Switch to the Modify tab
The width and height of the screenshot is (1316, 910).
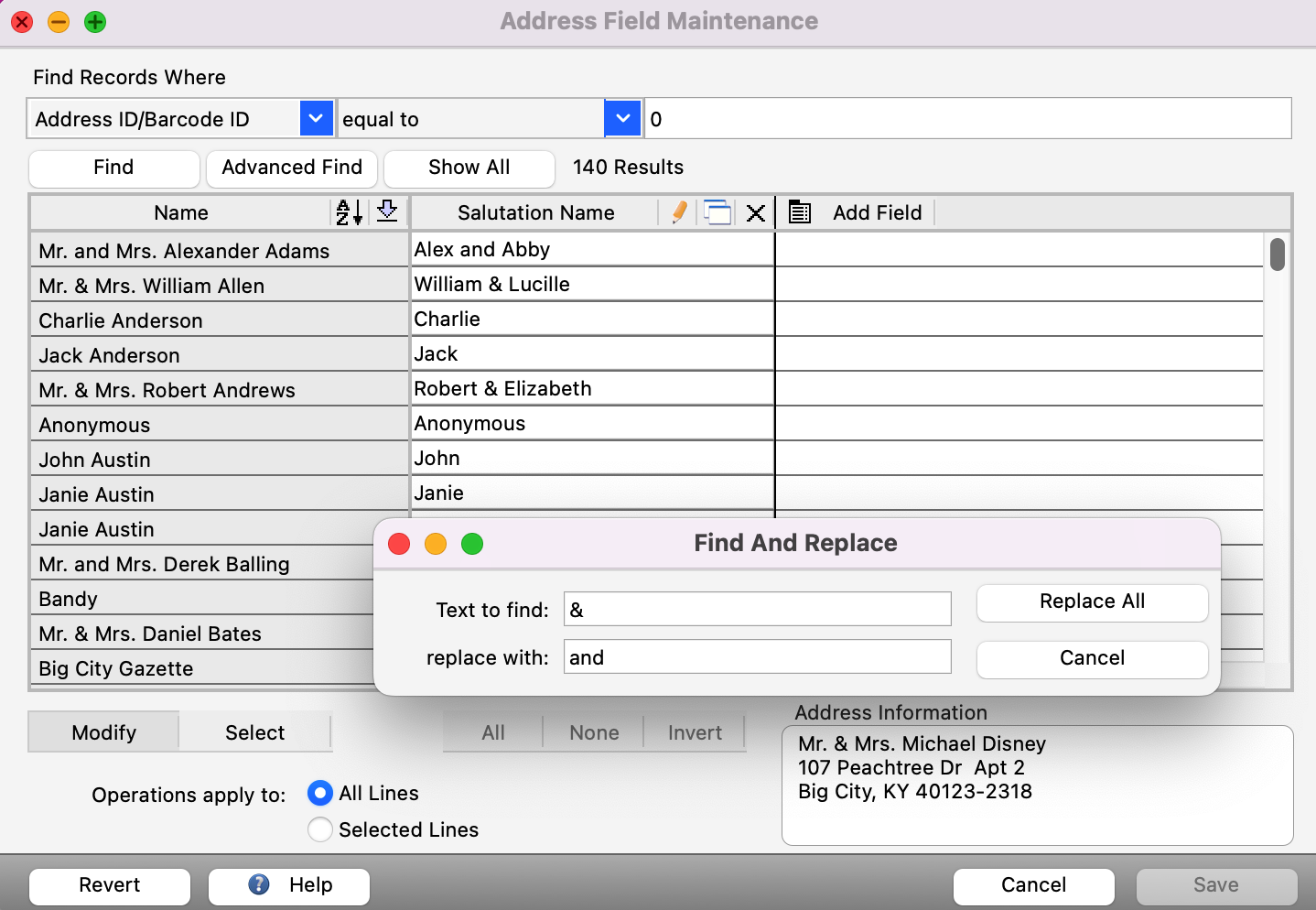[102, 732]
